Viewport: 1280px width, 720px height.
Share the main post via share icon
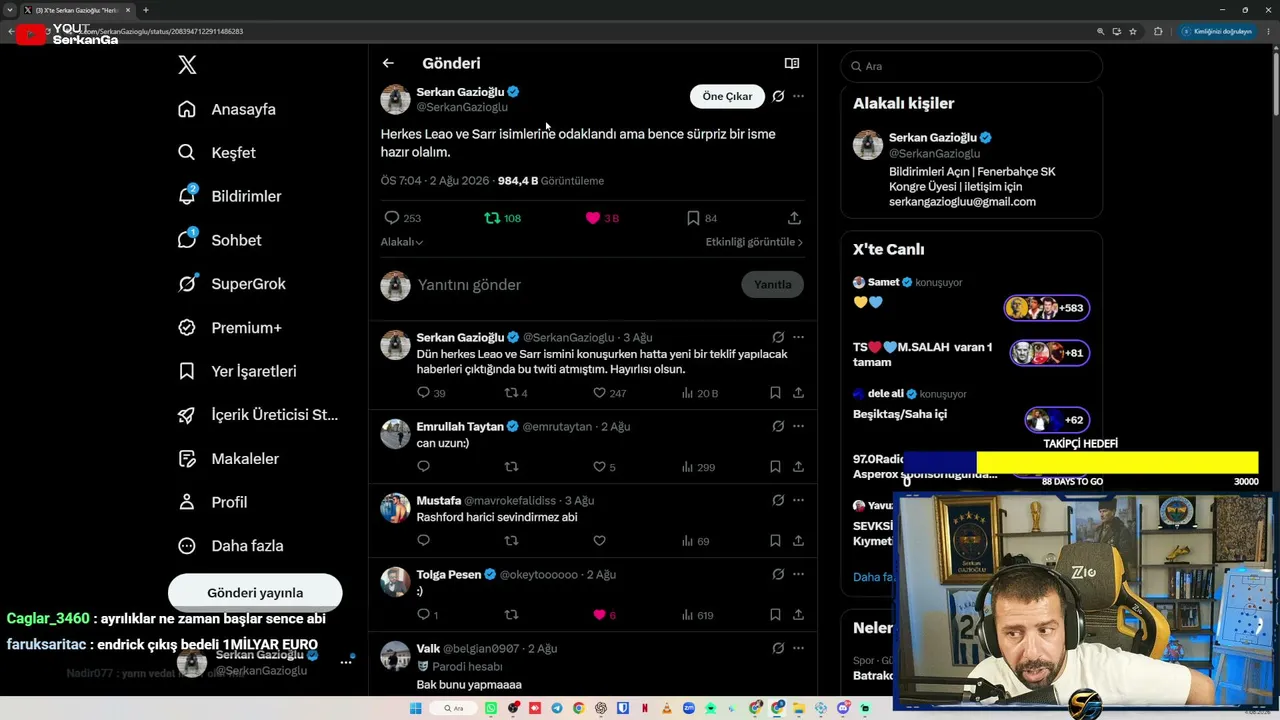794,218
